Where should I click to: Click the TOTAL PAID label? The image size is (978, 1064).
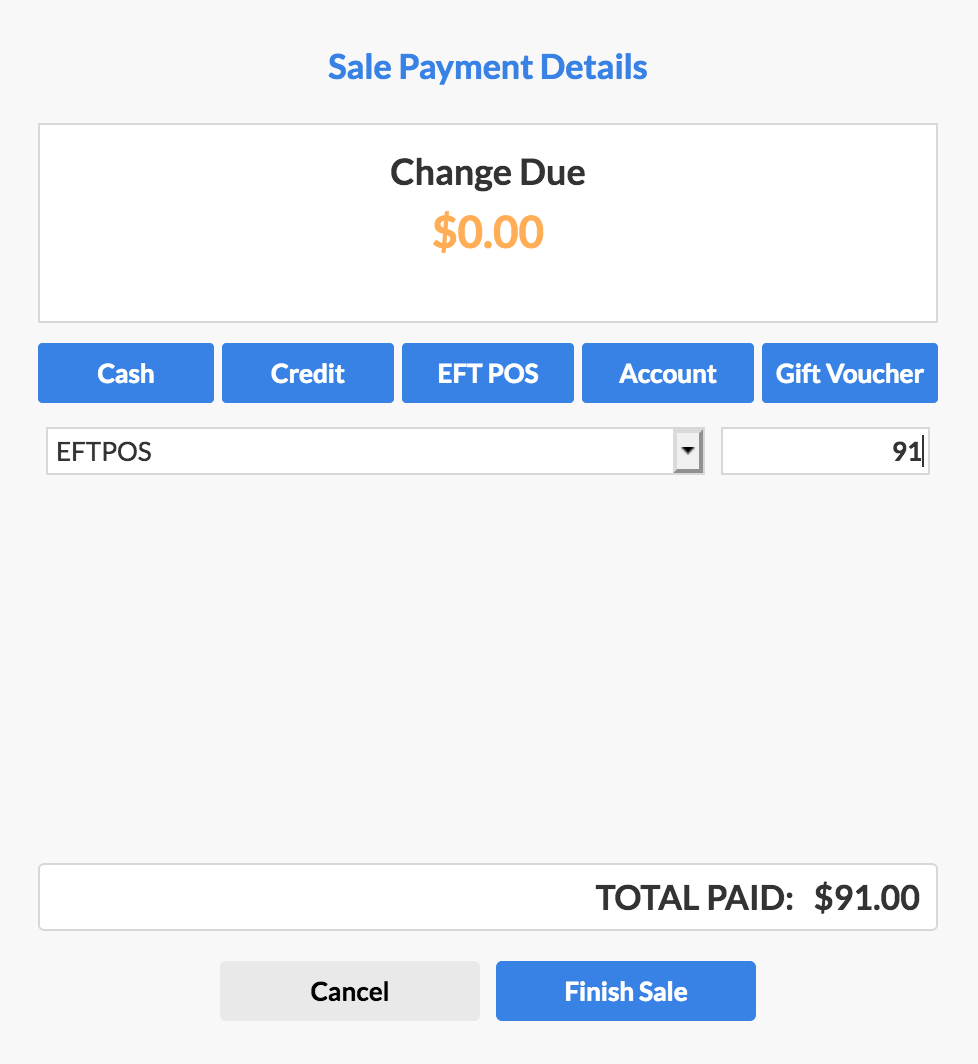pyautogui.click(x=695, y=898)
